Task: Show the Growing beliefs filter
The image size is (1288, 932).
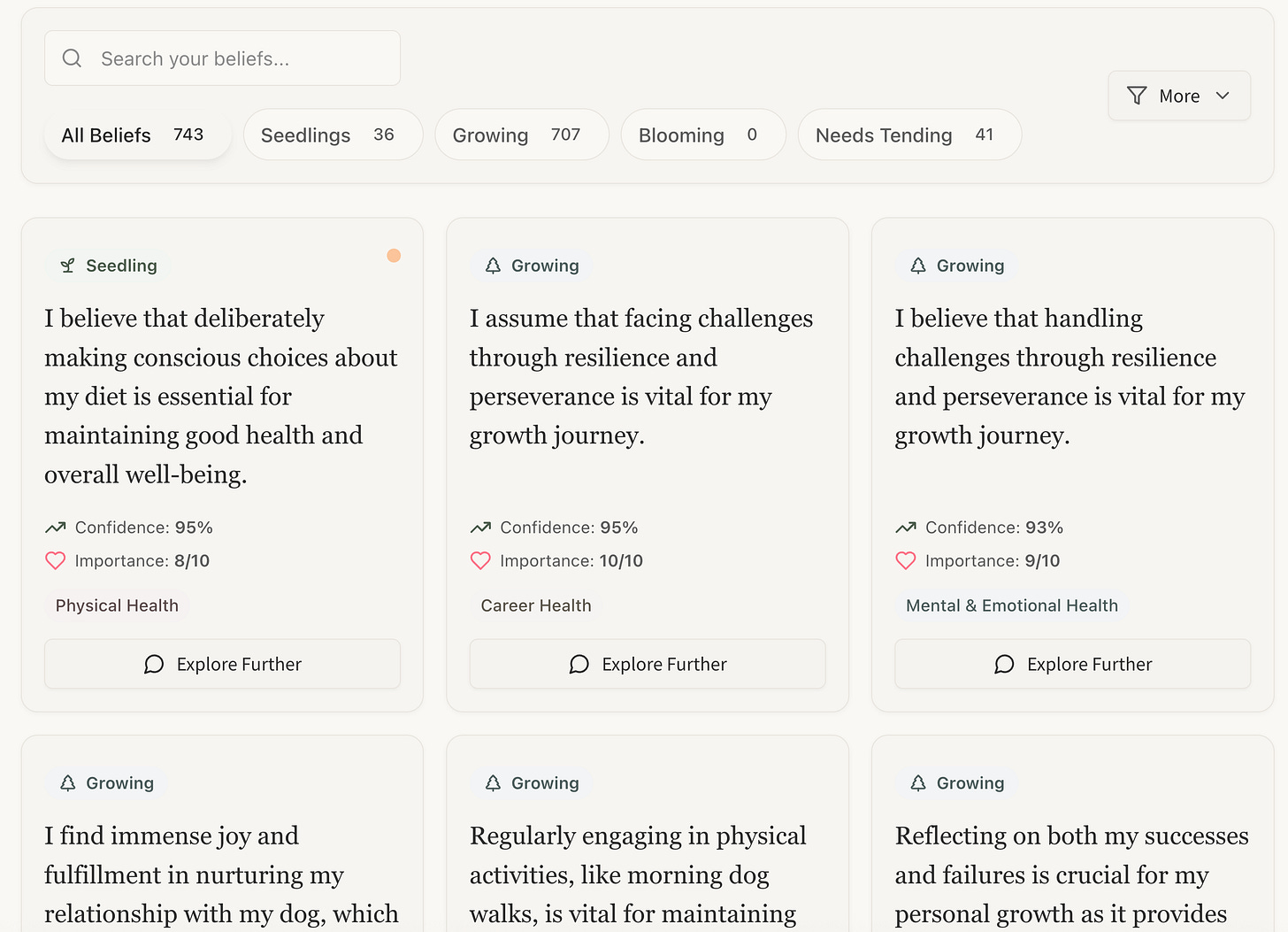Action: (521, 135)
